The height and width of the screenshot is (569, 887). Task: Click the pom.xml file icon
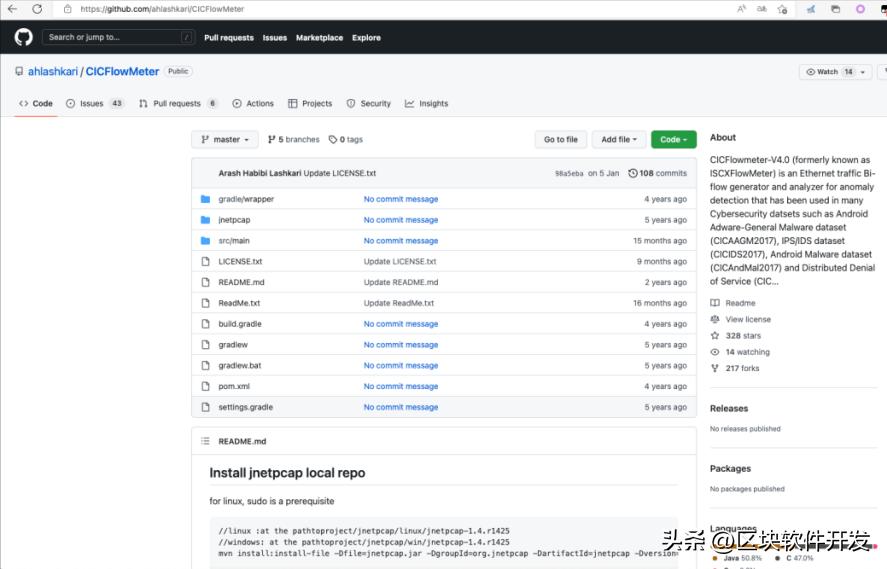click(x=205, y=386)
